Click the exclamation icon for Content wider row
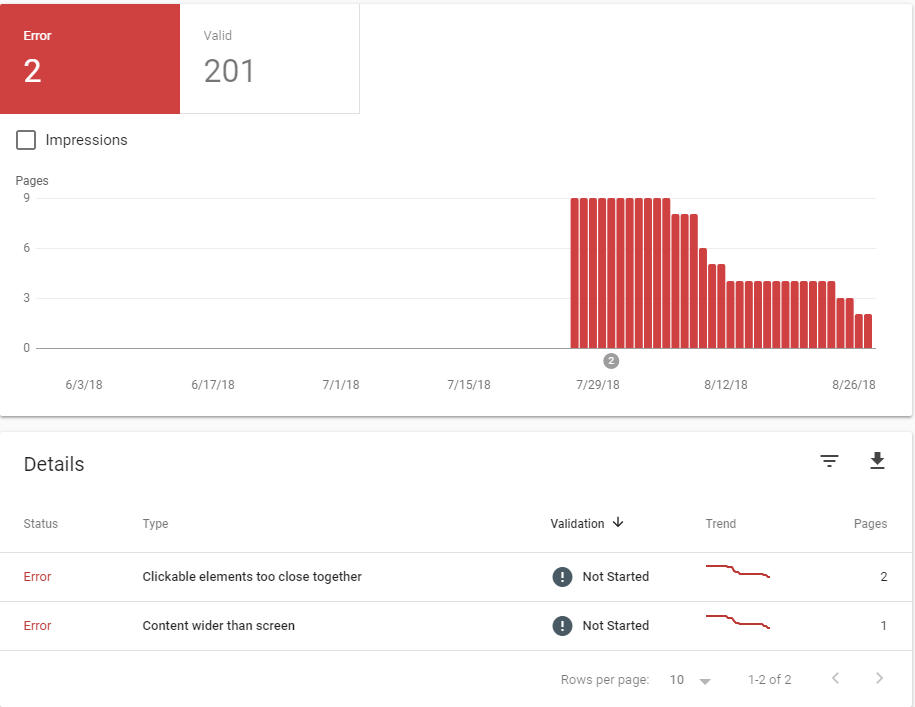 [x=562, y=626]
